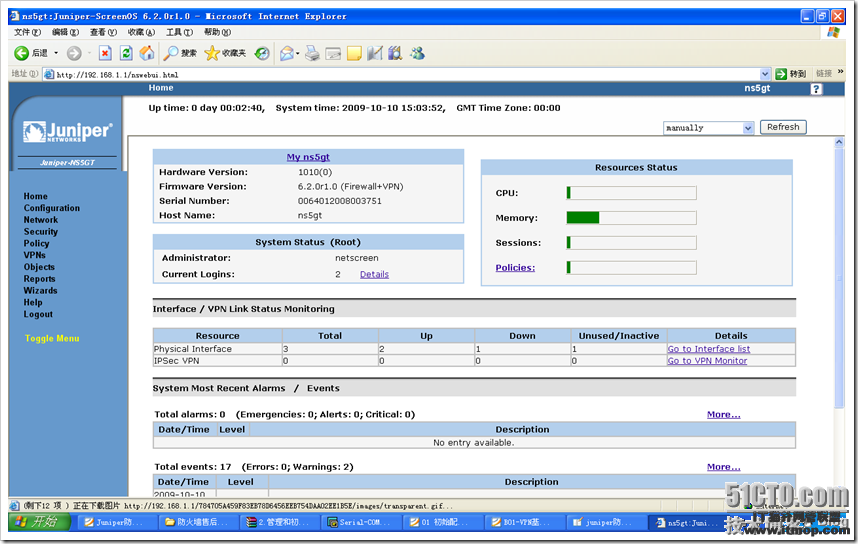Switch to 防火墙售后 folder taskbar item
Viewport: 858px width, 544px height.
(198, 522)
